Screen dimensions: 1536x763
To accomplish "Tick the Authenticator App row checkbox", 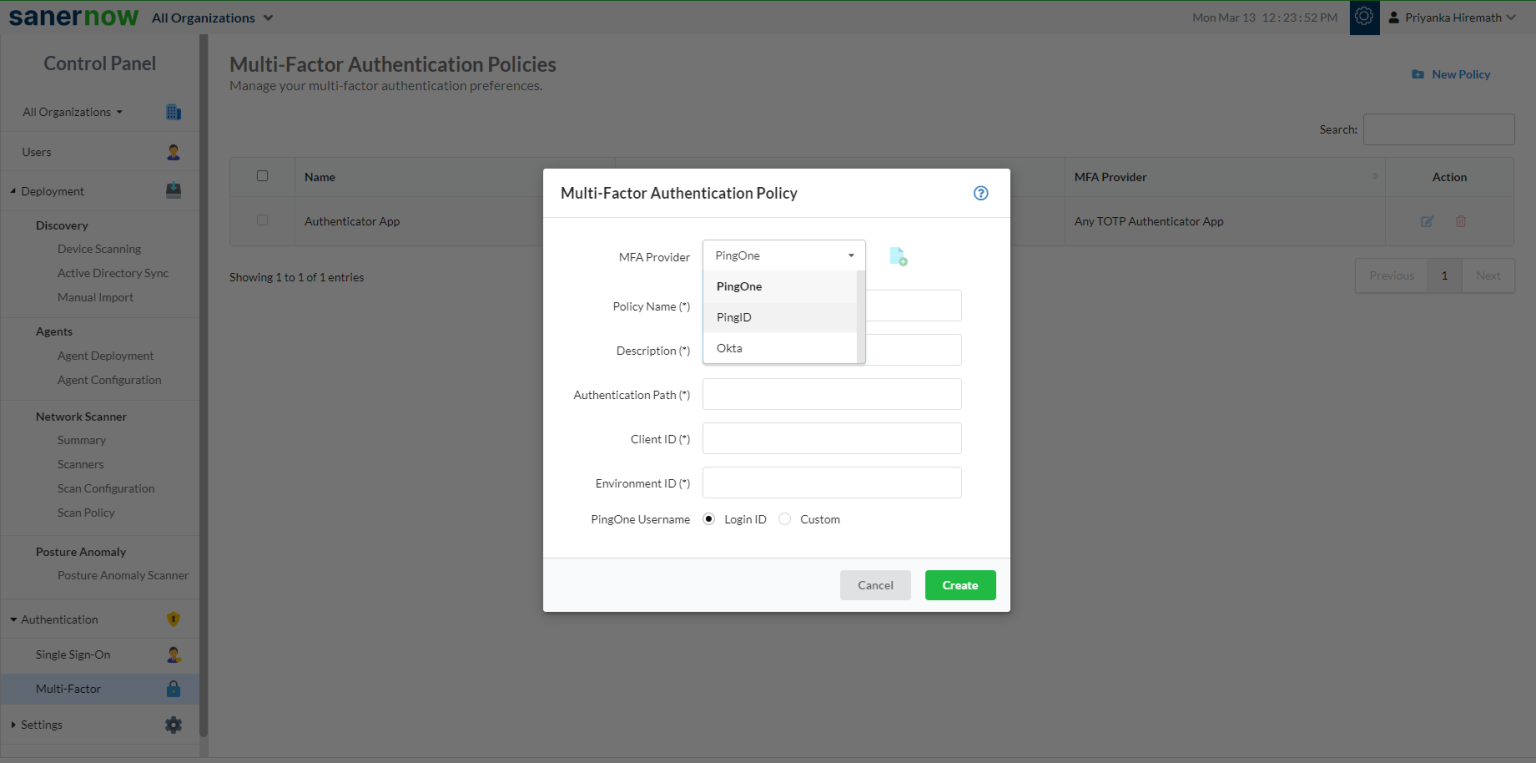I will coord(262,220).
